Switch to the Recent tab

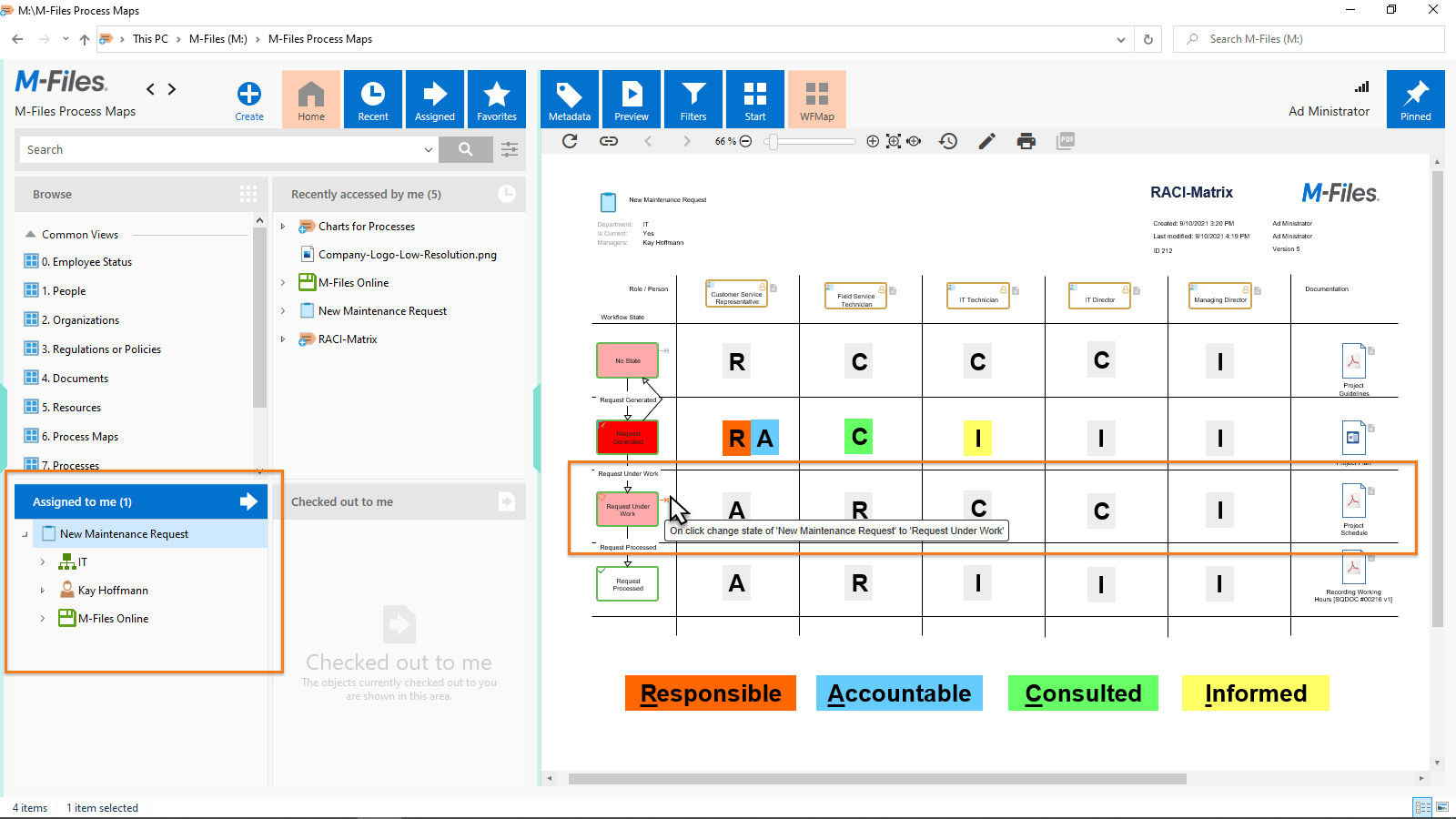[373, 99]
